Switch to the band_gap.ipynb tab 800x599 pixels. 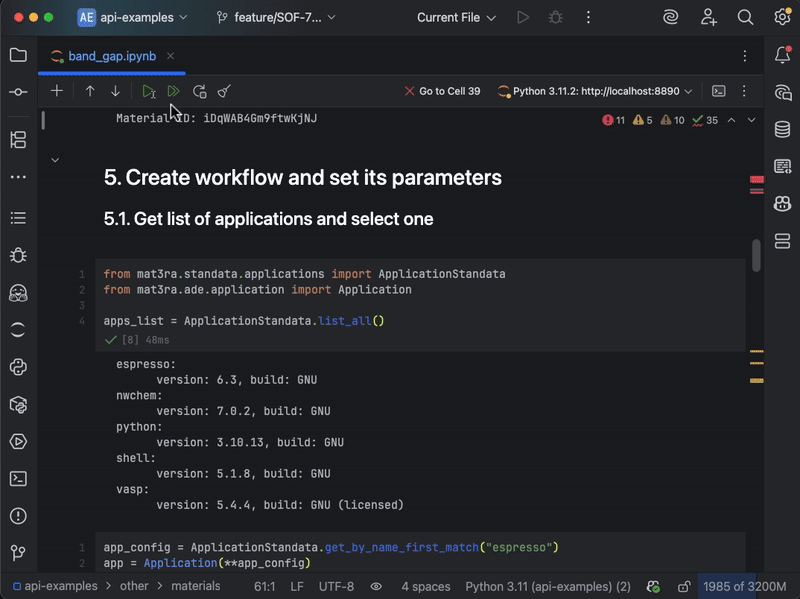pos(111,56)
